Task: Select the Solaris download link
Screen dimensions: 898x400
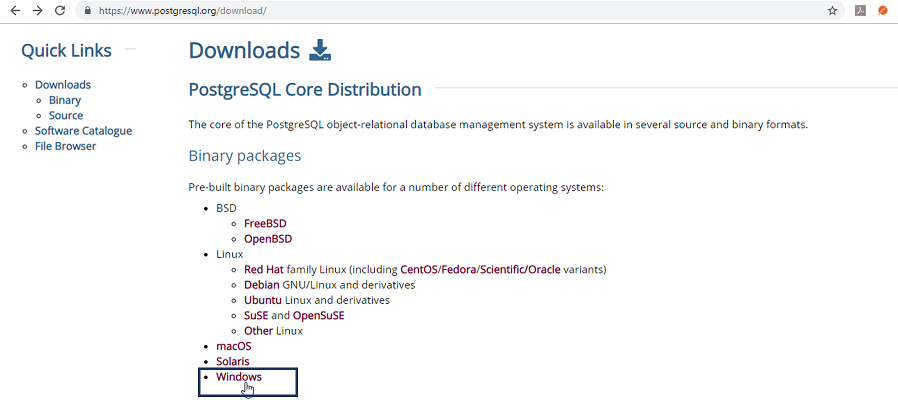Action: click(233, 362)
